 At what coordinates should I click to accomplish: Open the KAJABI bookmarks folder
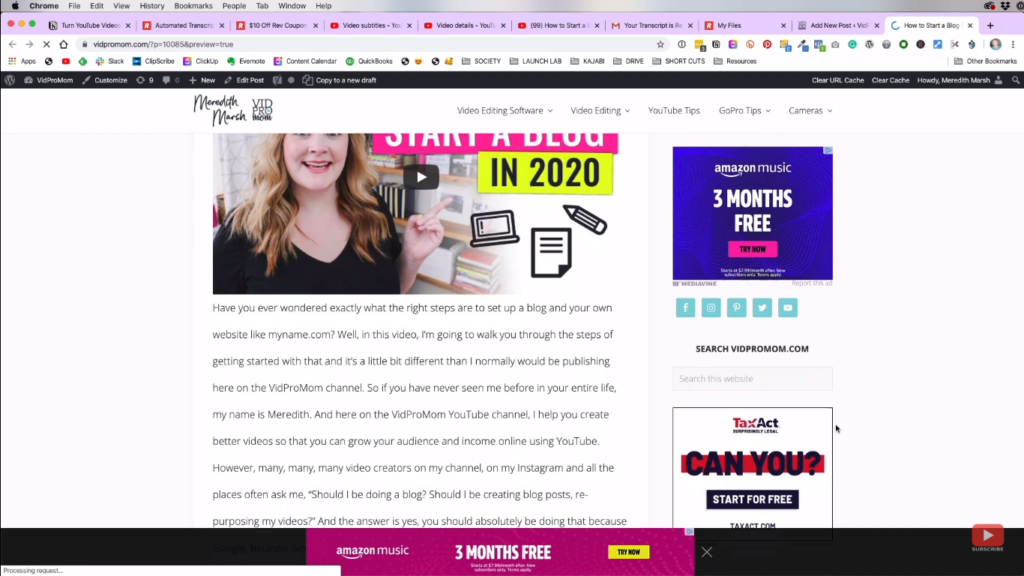[x=588, y=61]
